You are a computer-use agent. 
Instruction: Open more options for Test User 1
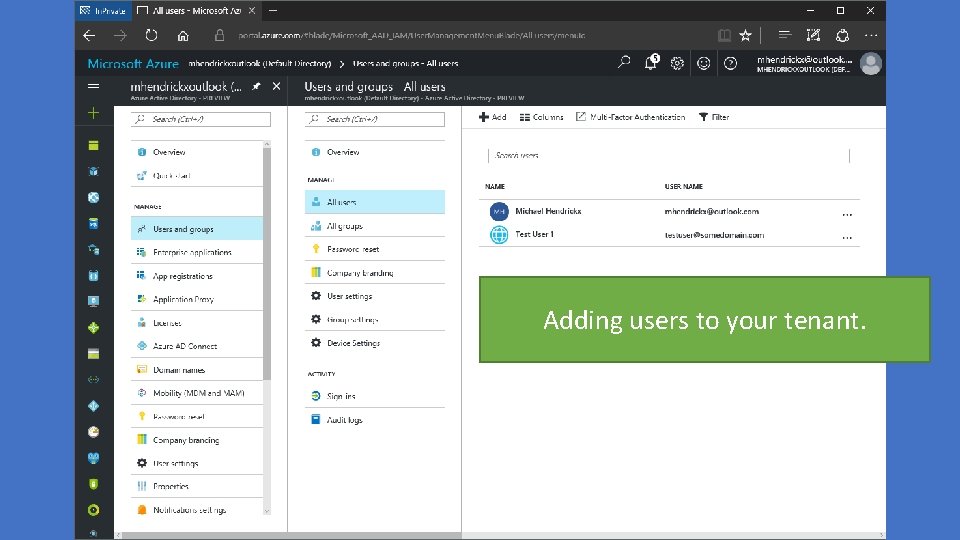point(847,238)
